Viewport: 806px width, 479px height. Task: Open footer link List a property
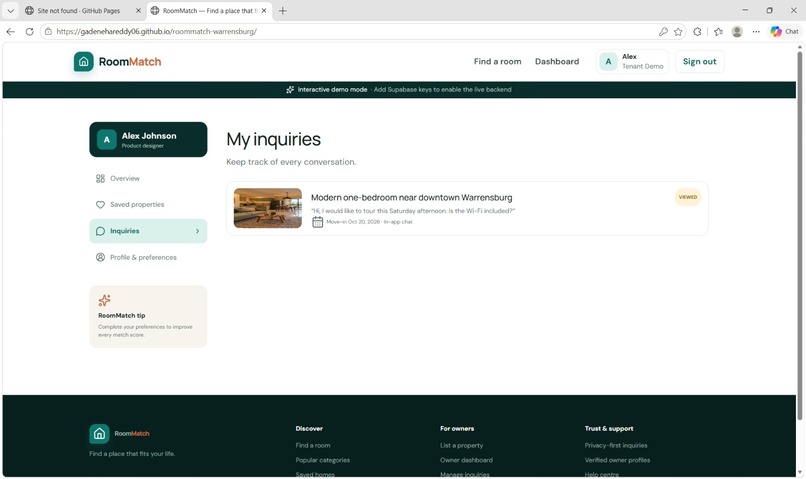(x=462, y=446)
